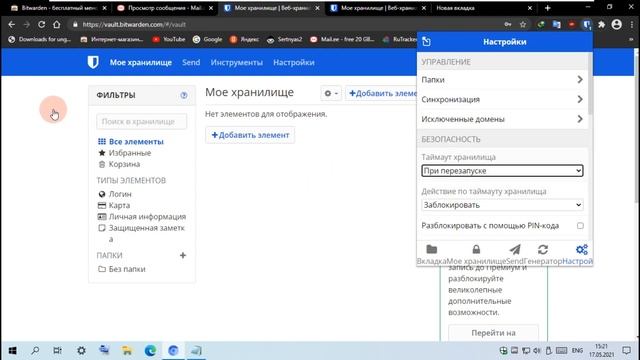This screenshot has width=640, height=360.
Task: Open a new browser tab
Action: [547, 8]
